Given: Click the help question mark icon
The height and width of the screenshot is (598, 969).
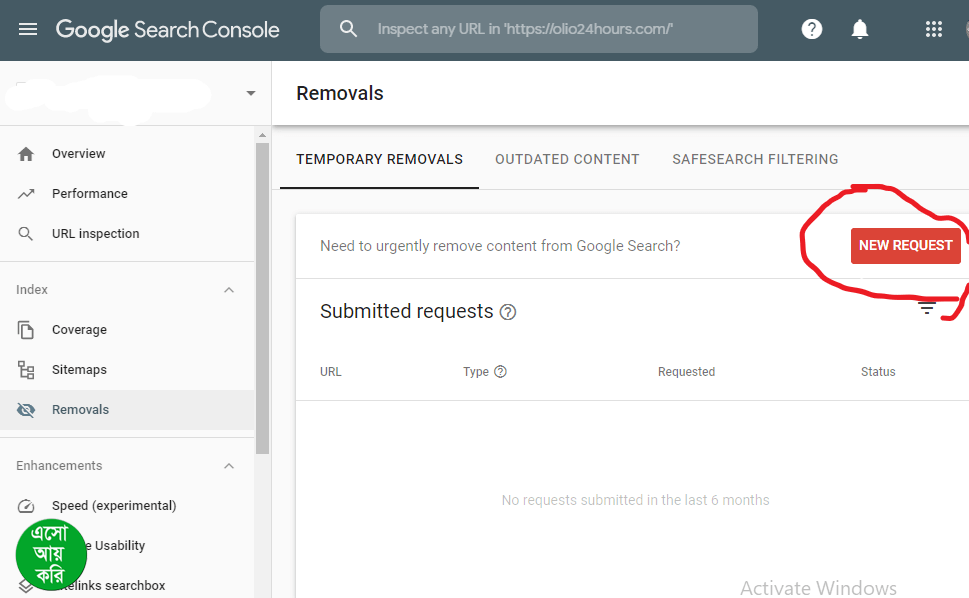Looking at the screenshot, I should (812, 29).
